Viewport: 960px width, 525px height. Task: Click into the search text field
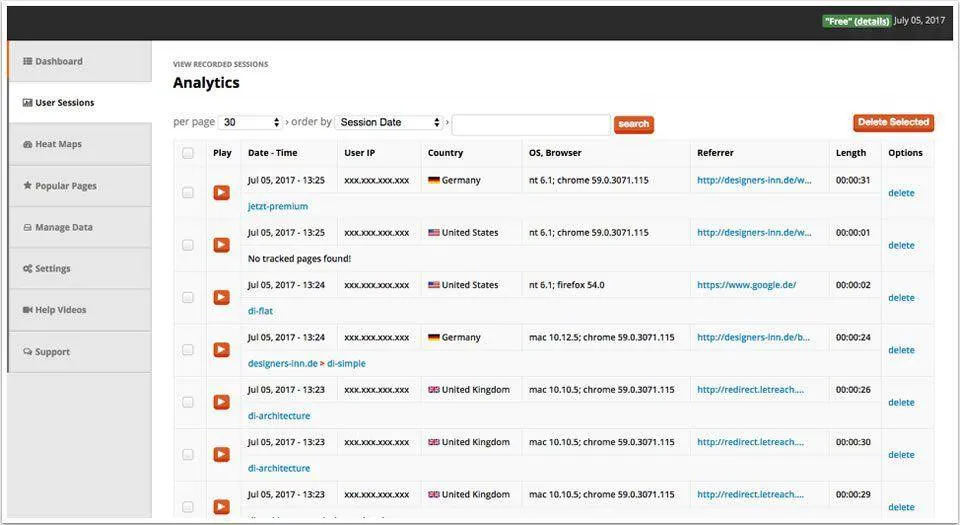click(x=531, y=125)
